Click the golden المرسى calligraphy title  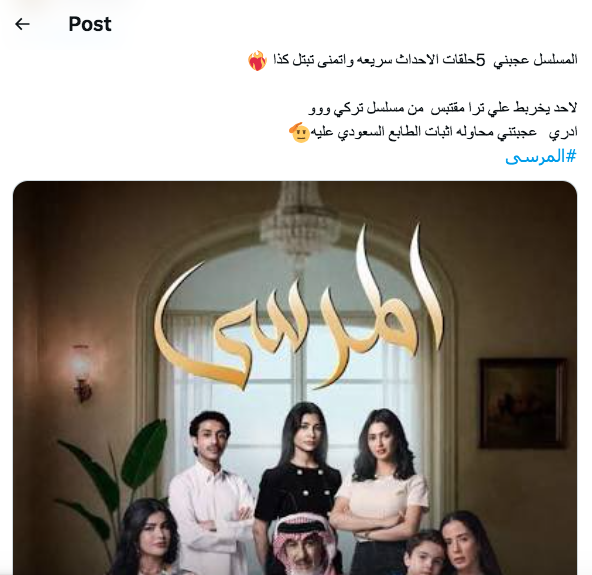[x=298, y=310]
